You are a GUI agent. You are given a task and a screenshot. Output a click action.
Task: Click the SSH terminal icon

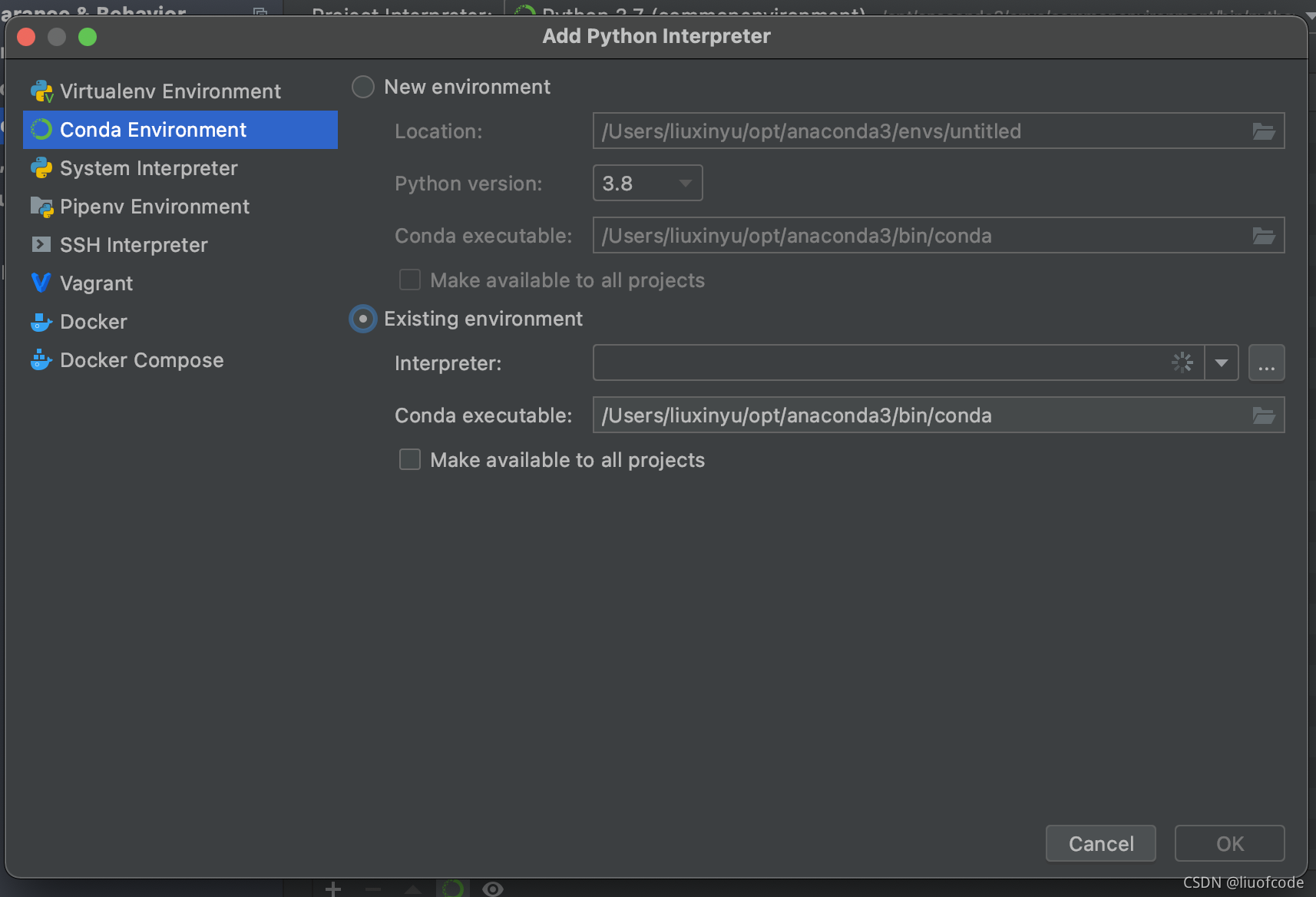(x=41, y=244)
